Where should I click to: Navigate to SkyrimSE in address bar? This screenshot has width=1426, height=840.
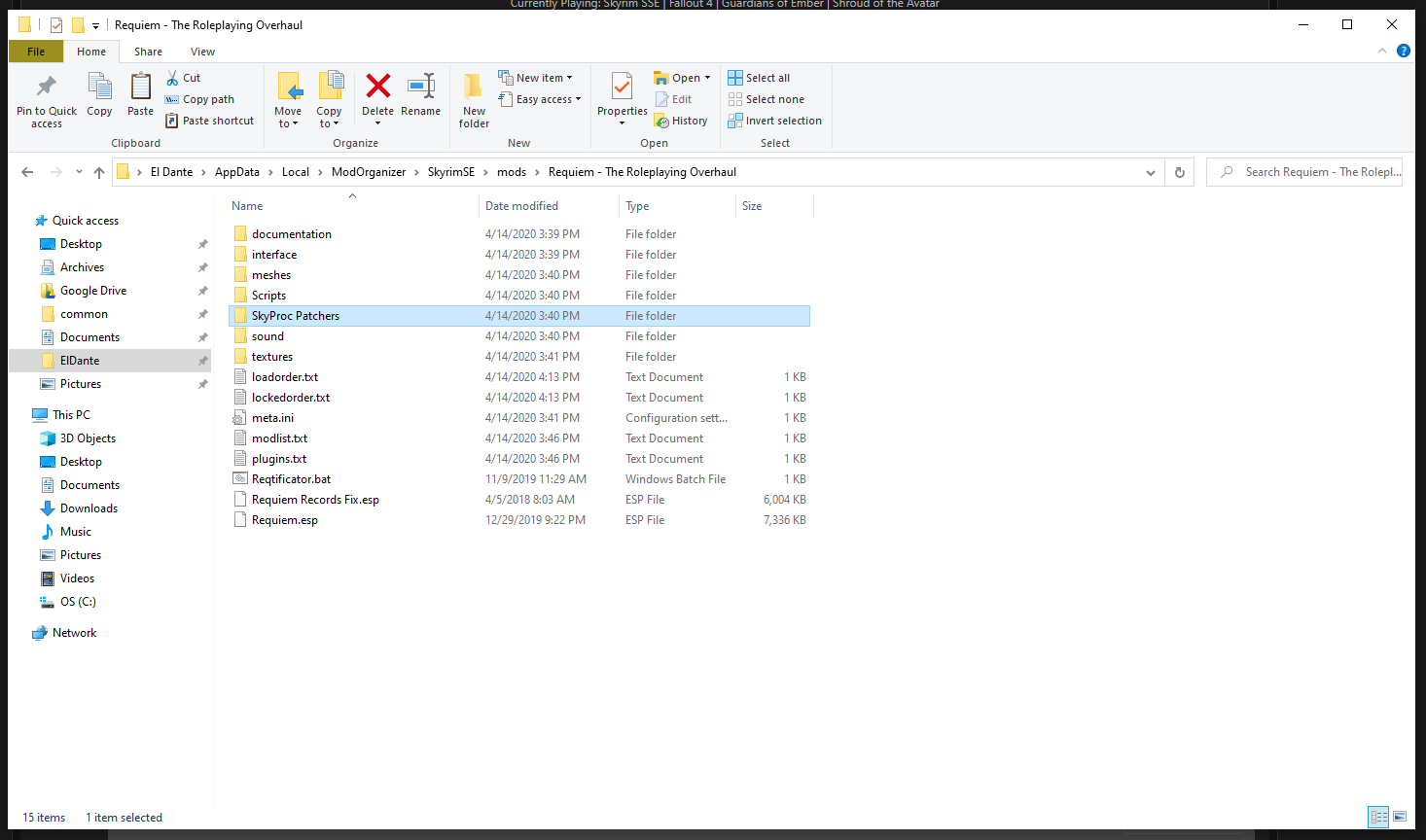pos(451,172)
